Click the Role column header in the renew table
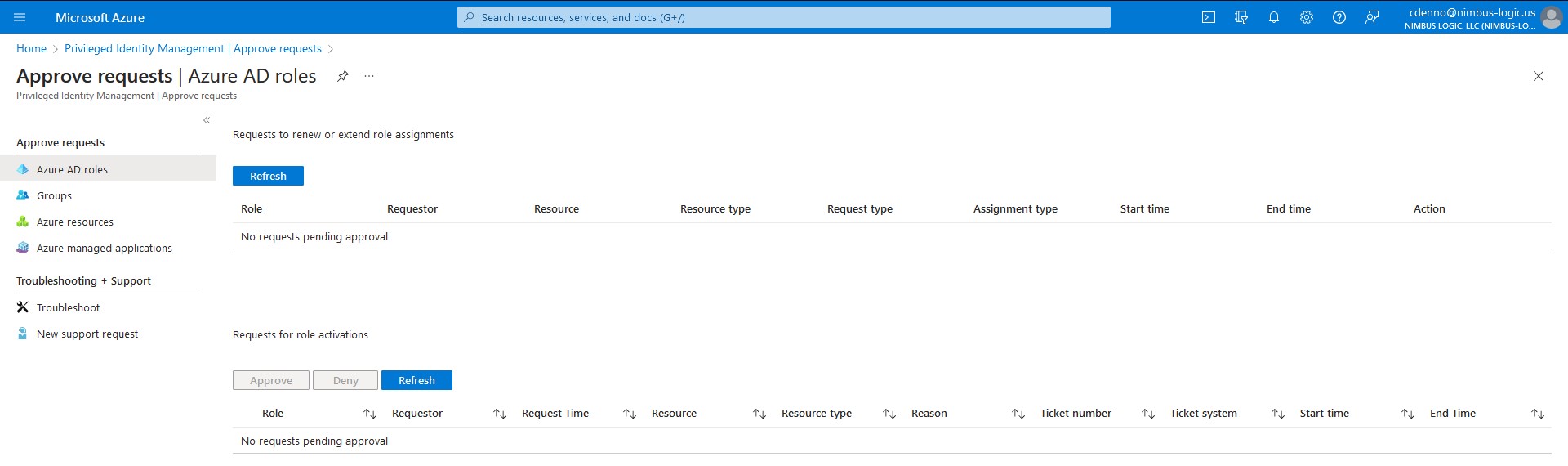 coord(252,208)
